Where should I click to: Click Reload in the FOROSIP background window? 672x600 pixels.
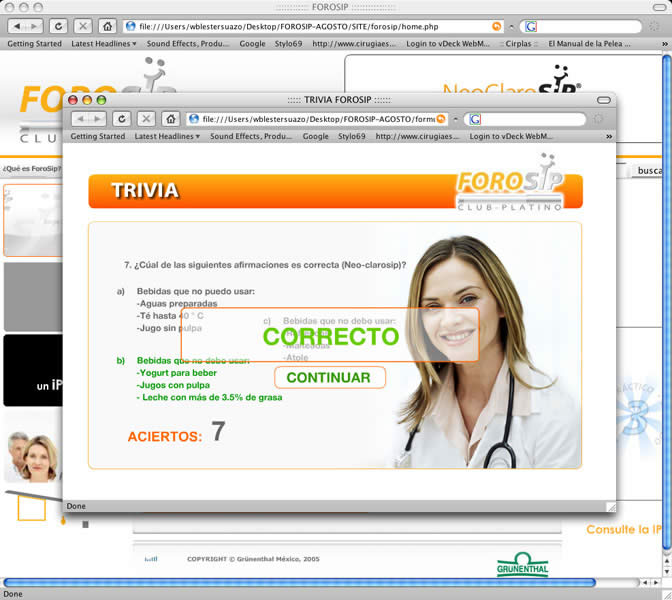(58, 26)
